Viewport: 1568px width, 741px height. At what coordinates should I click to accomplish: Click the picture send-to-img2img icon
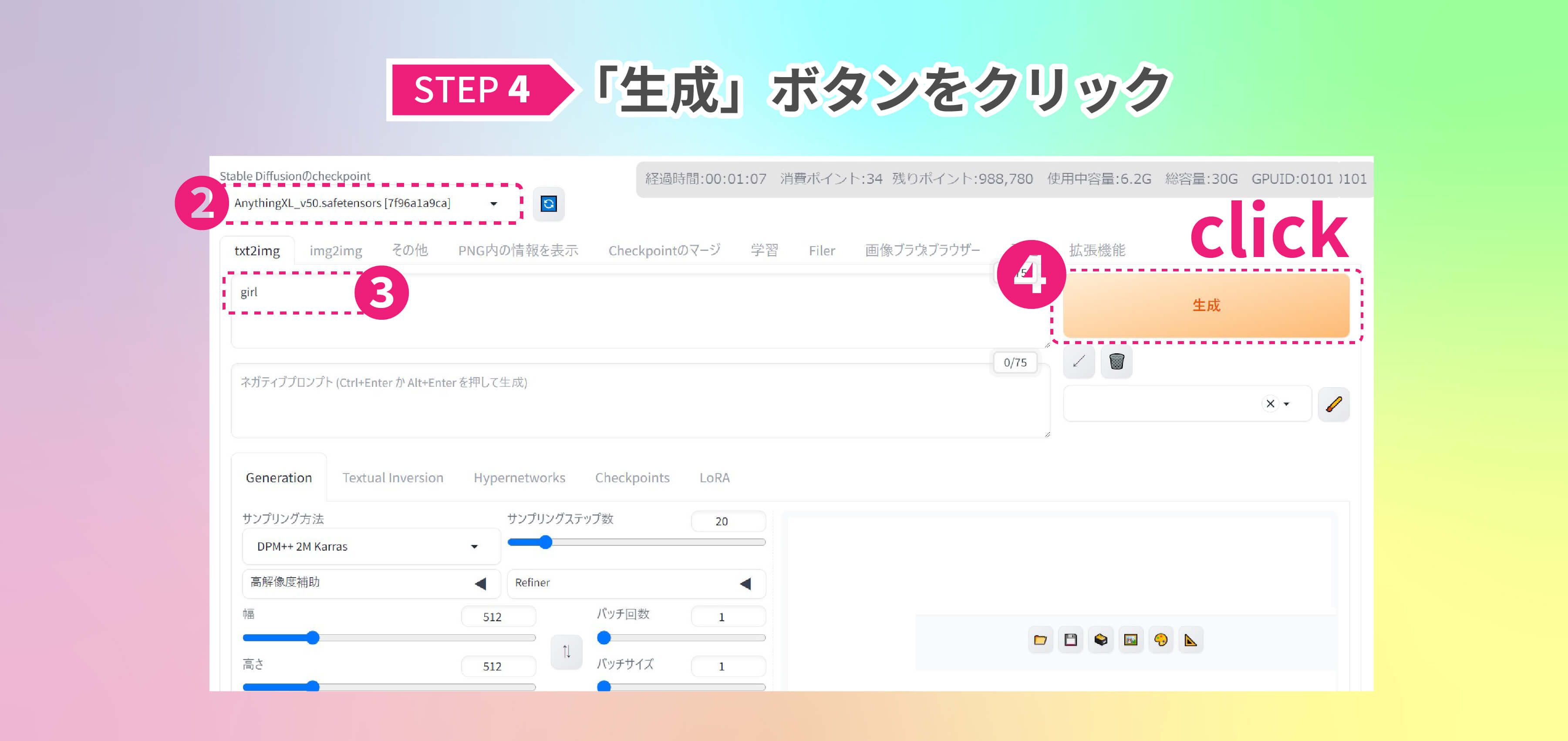pos(1130,640)
